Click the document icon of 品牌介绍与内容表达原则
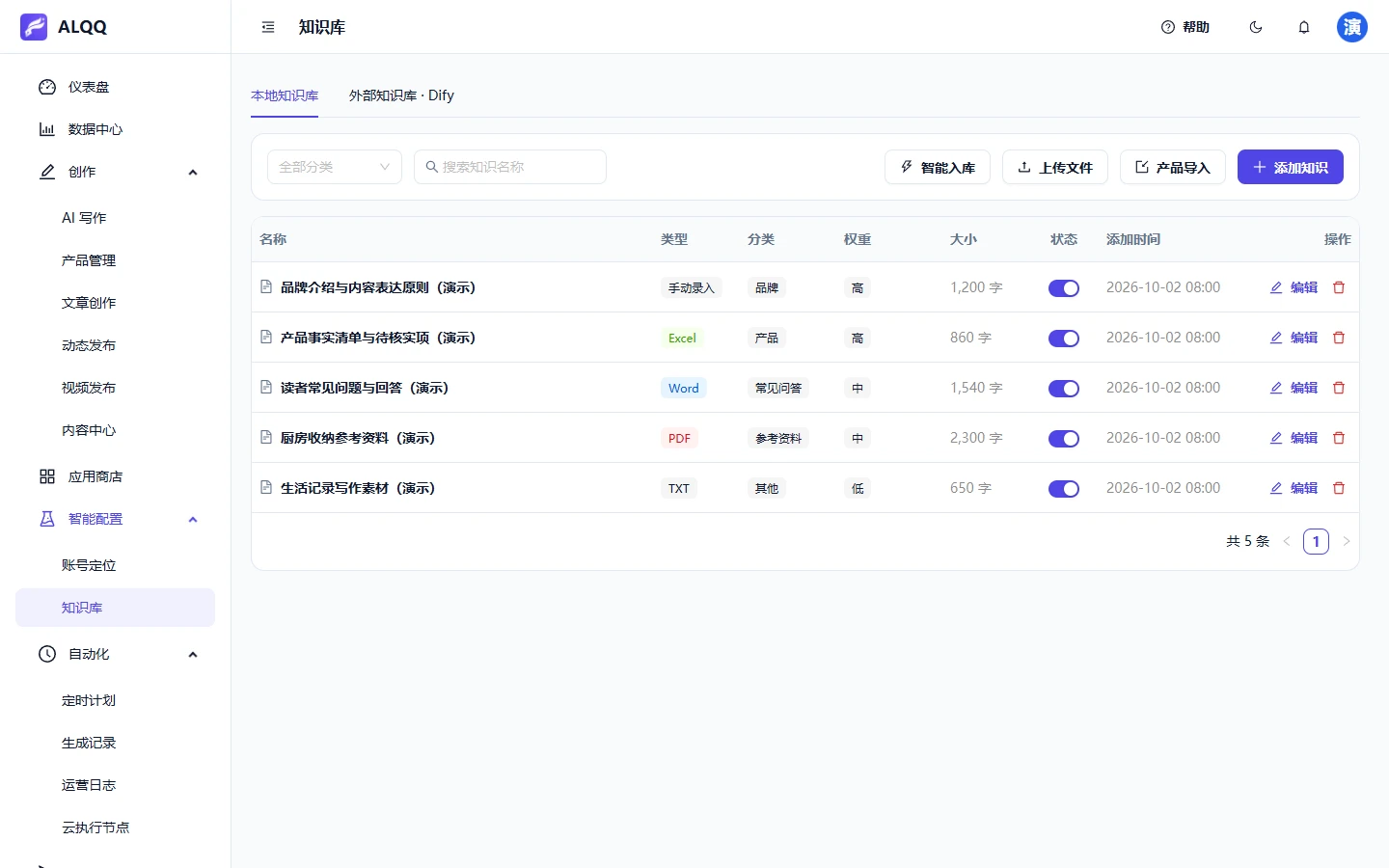This screenshot has height=868, width=1389. pos(266,287)
